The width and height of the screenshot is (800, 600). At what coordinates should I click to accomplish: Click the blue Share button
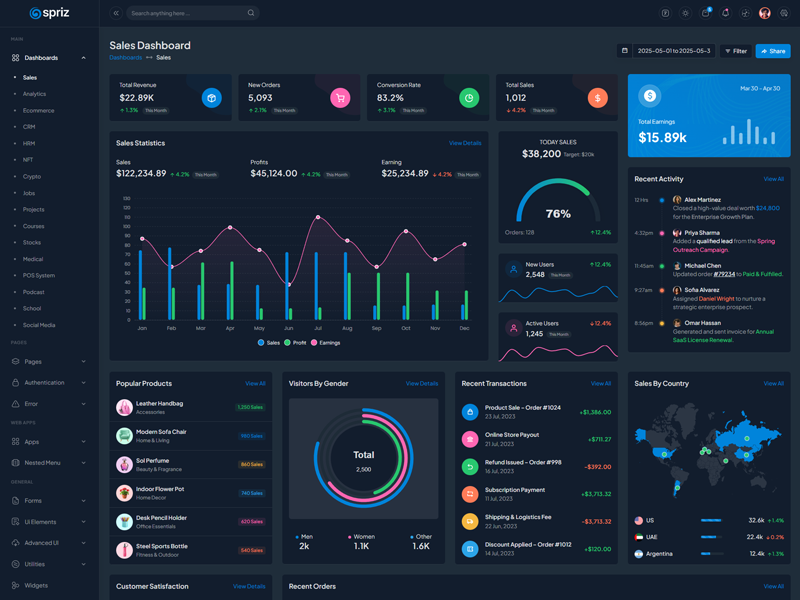pyautogui.click(x=772, y=51)
